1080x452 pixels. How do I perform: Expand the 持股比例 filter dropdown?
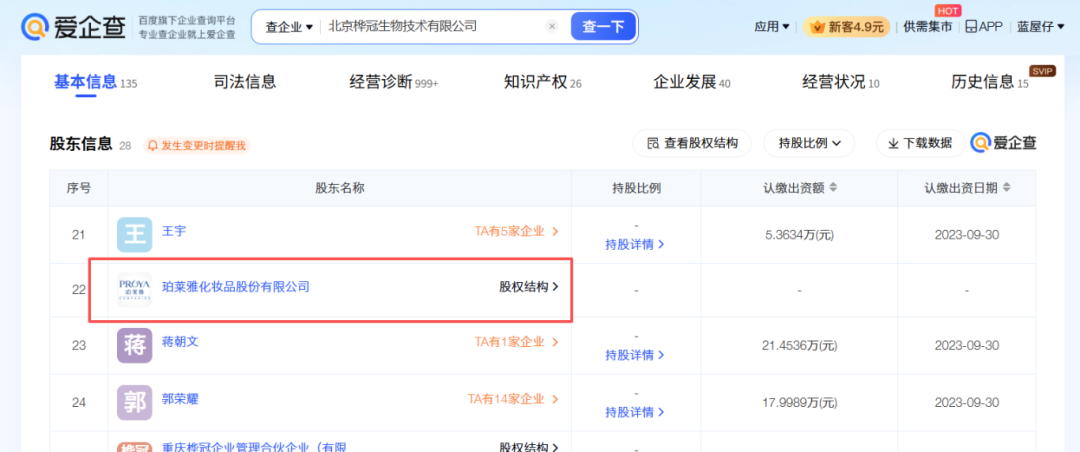(x=809, y=144)
